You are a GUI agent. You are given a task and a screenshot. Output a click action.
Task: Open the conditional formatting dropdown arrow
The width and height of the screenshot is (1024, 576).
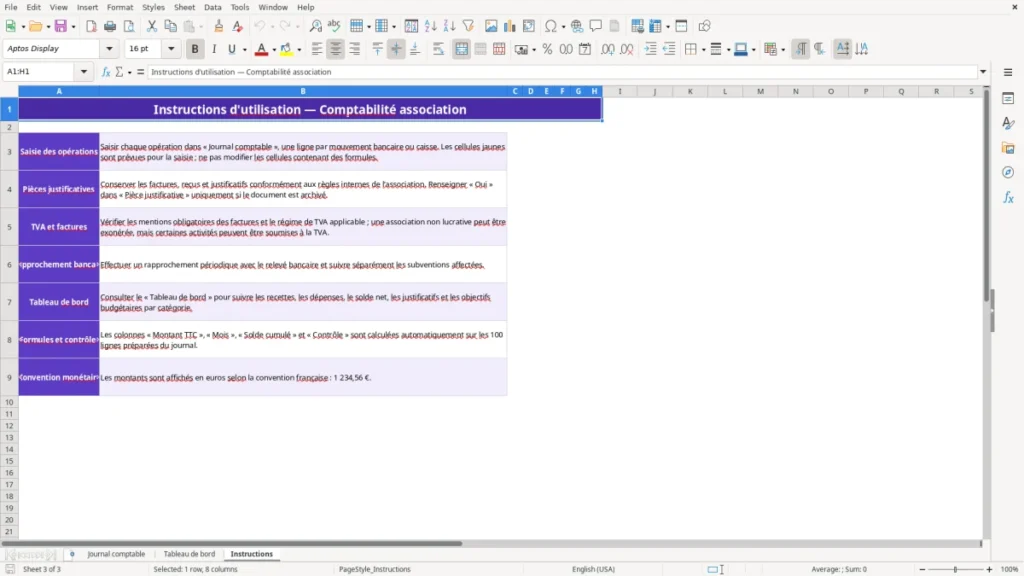[x=783, y=49]
